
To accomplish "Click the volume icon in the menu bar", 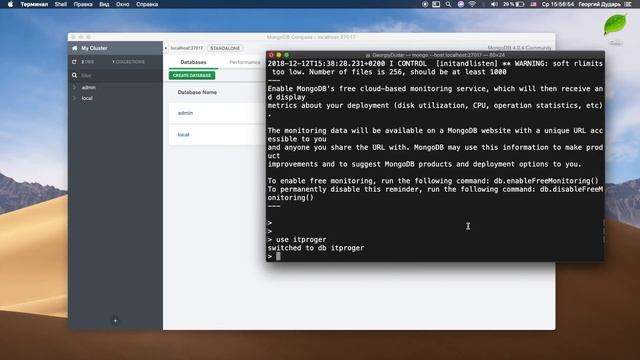I will point(494,4).
